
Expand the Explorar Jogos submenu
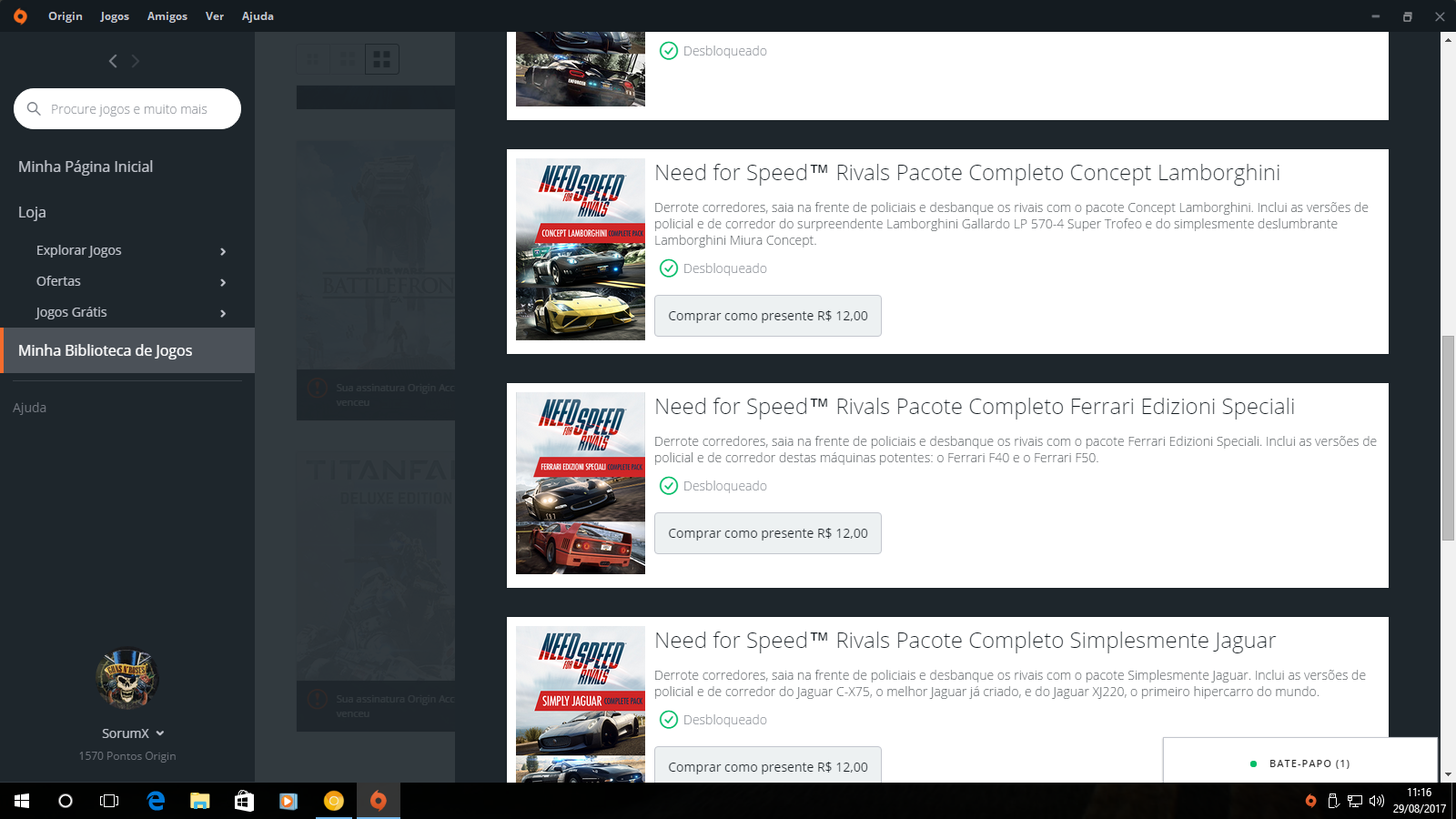click(223, 251)
